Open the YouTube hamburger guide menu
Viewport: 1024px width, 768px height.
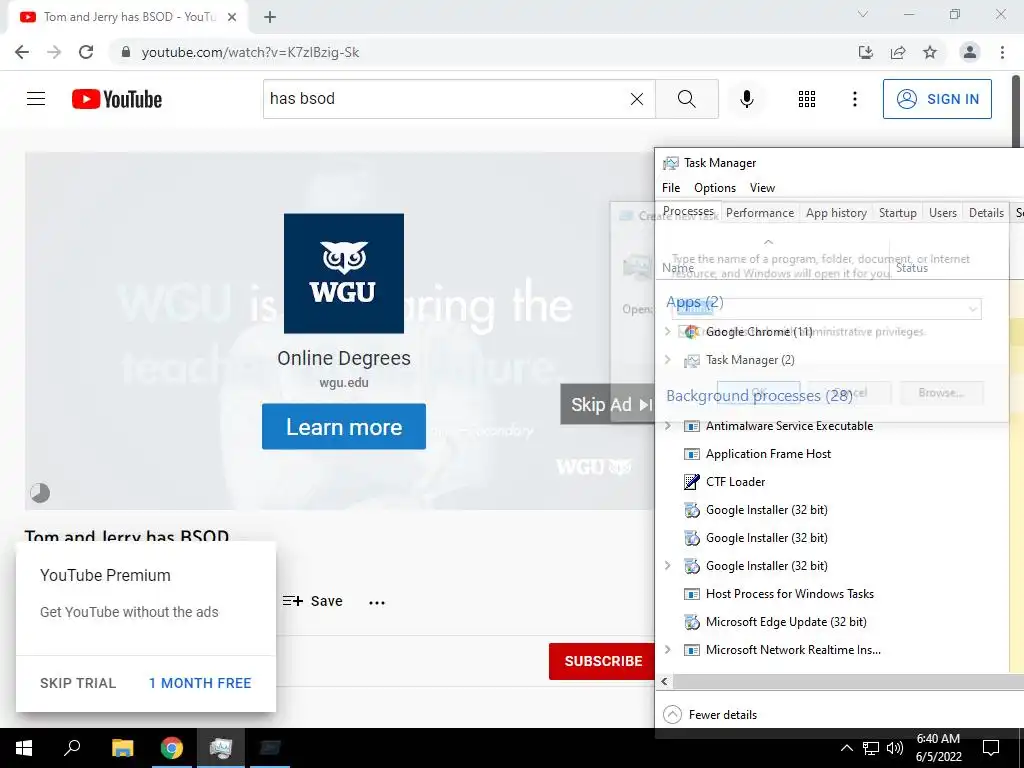tap(36, 99)
